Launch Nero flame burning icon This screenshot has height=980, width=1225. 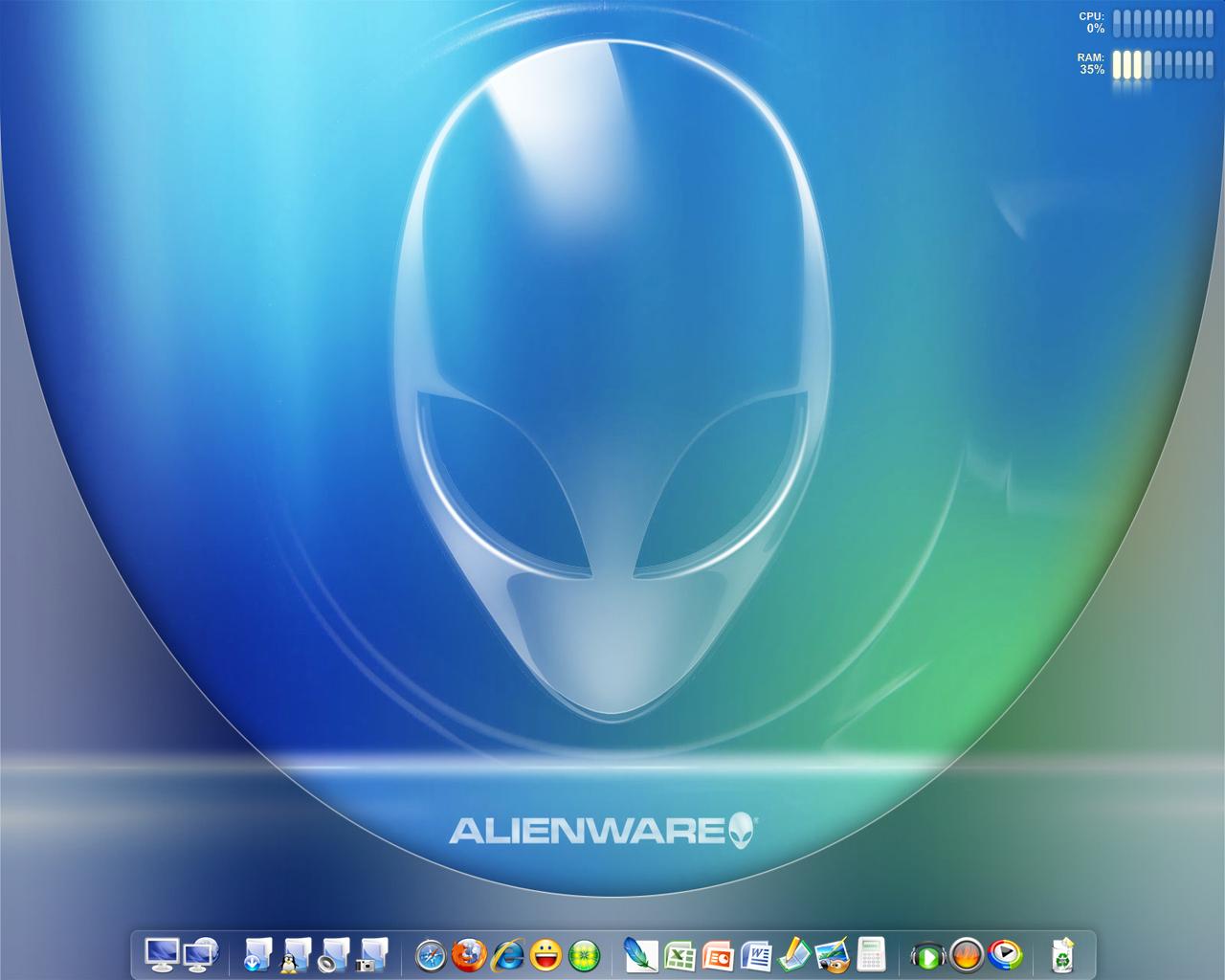967,954
